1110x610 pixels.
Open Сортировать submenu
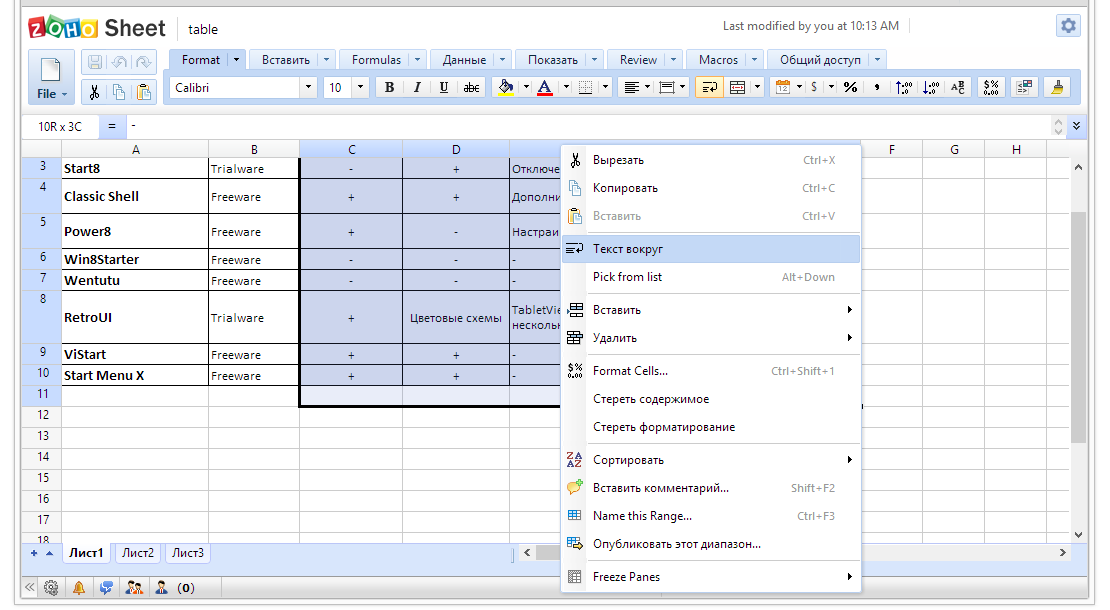pos(711,460)
